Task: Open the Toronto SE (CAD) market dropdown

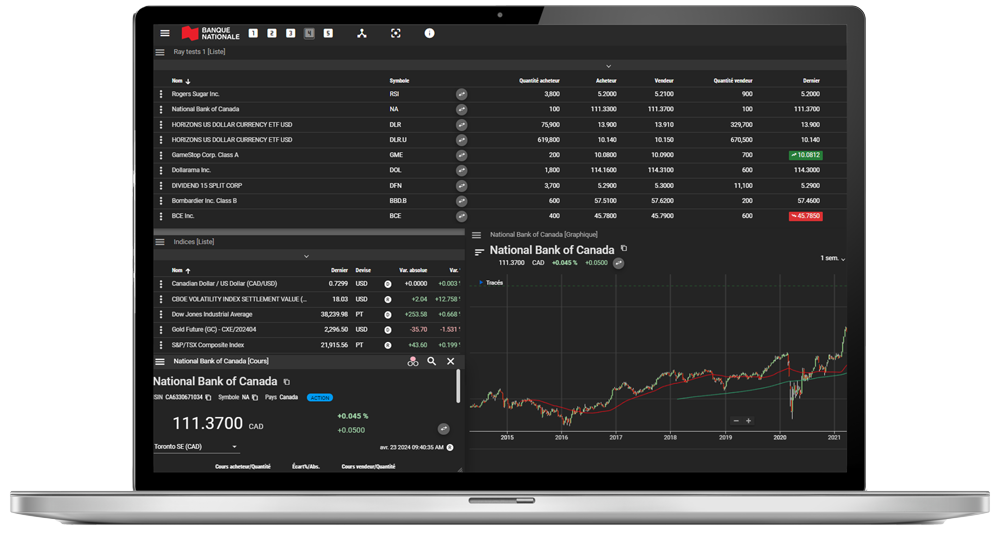Action: 196,447
